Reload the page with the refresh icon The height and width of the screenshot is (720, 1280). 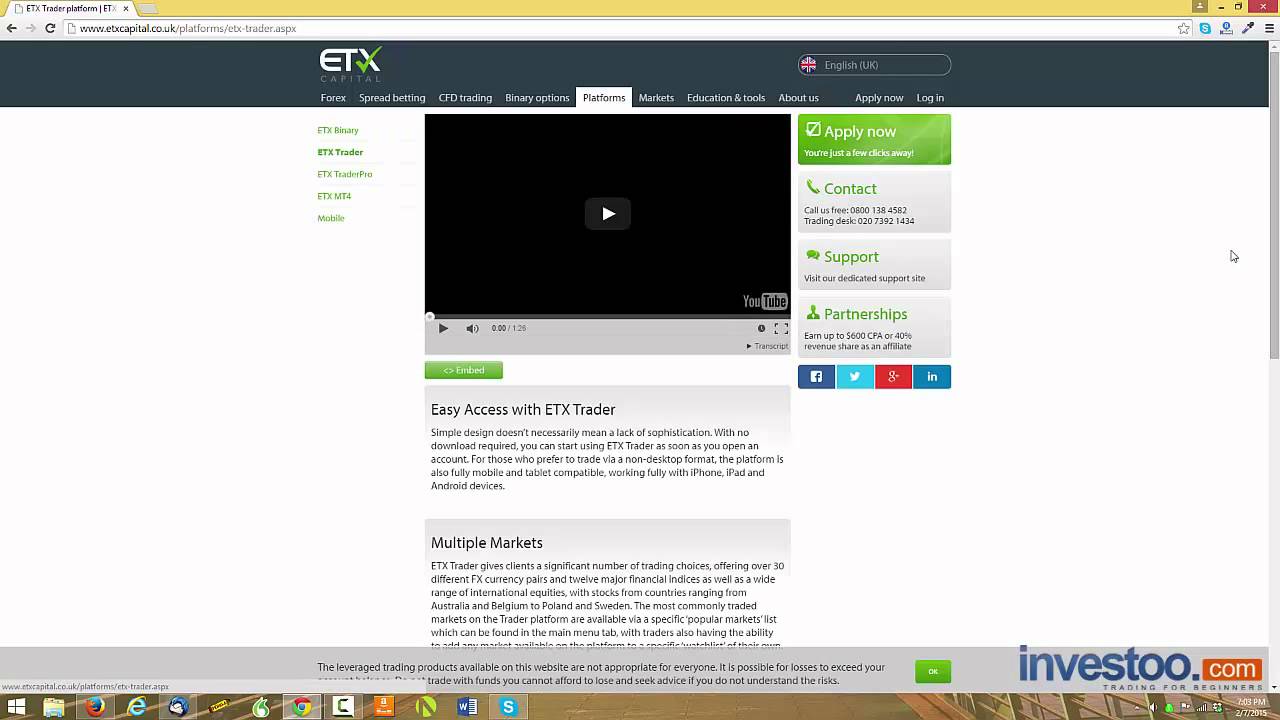(x=50, y=28)
